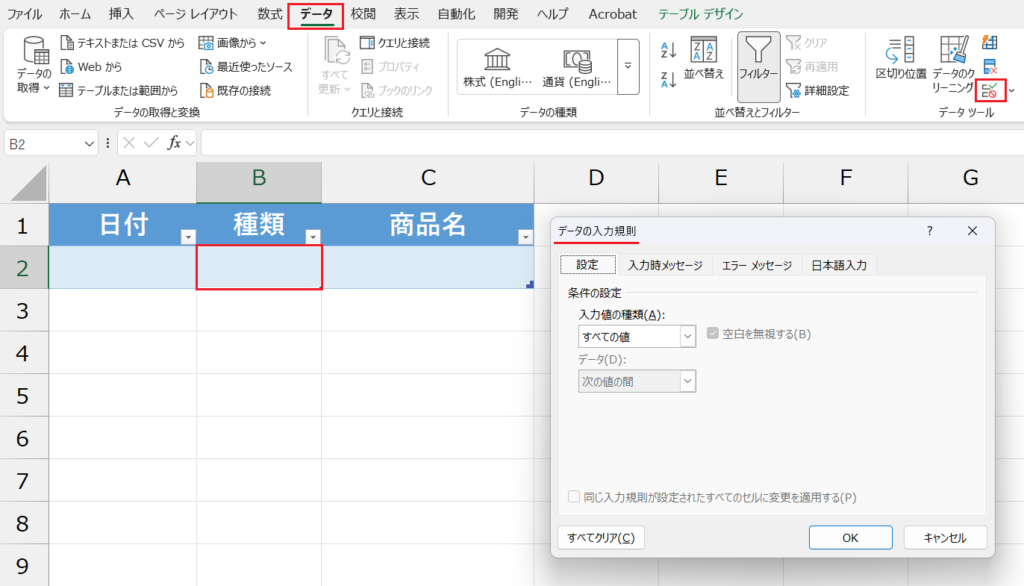Open the 種類 column filter dropdown
Viewport: 1024px width, 586px height.
point(312,237)
